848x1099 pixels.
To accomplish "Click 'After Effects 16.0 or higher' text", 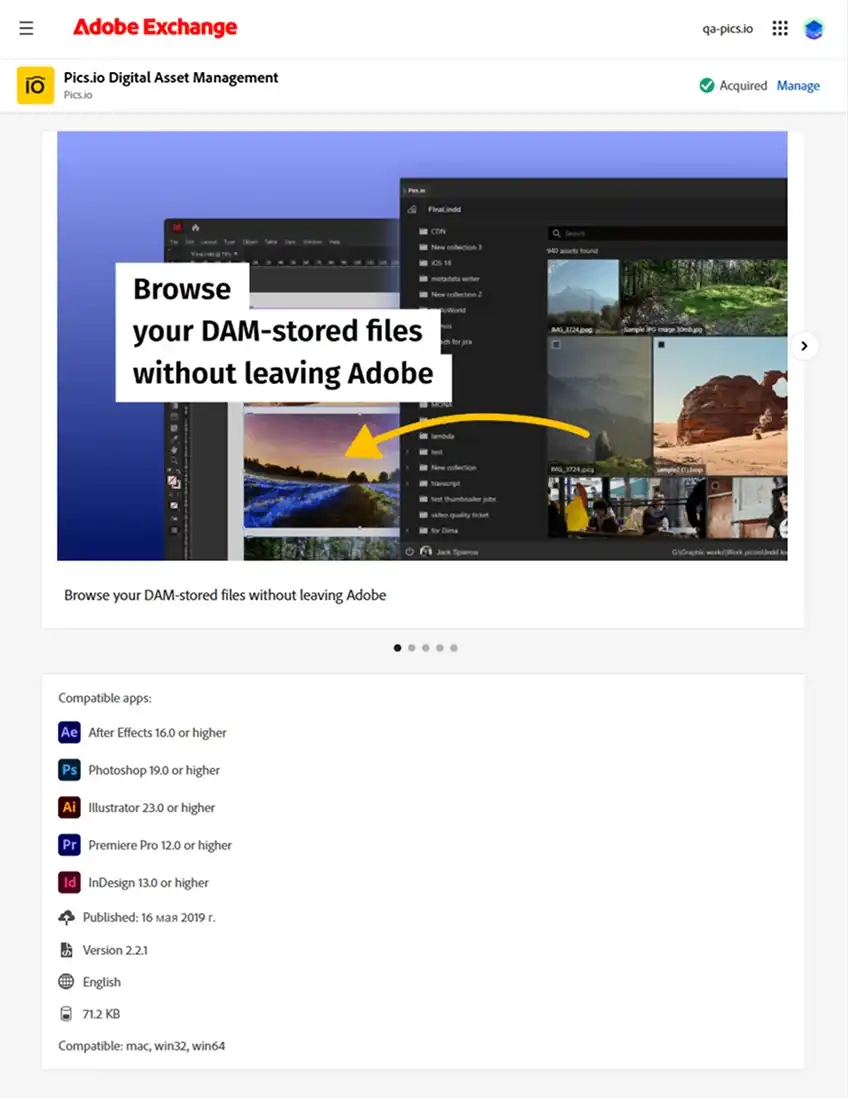I will tap(157, 732).
